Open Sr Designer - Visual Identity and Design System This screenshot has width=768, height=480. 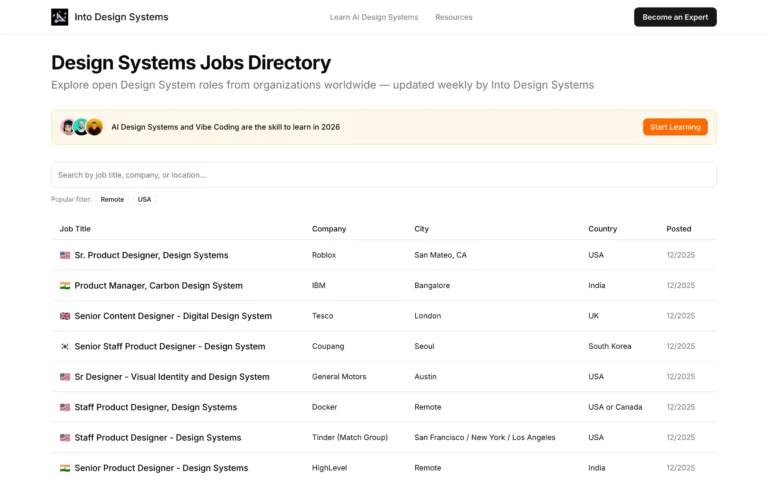point(172,377)
